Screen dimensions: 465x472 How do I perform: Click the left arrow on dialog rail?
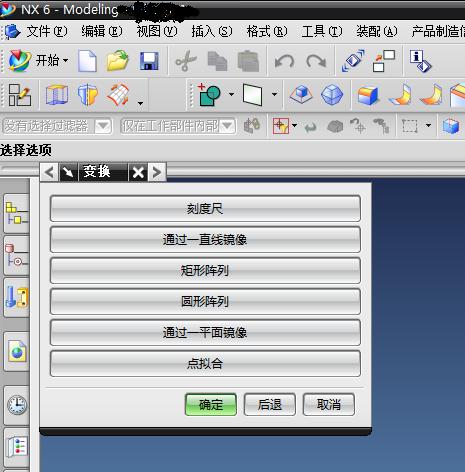coord(49,172)
